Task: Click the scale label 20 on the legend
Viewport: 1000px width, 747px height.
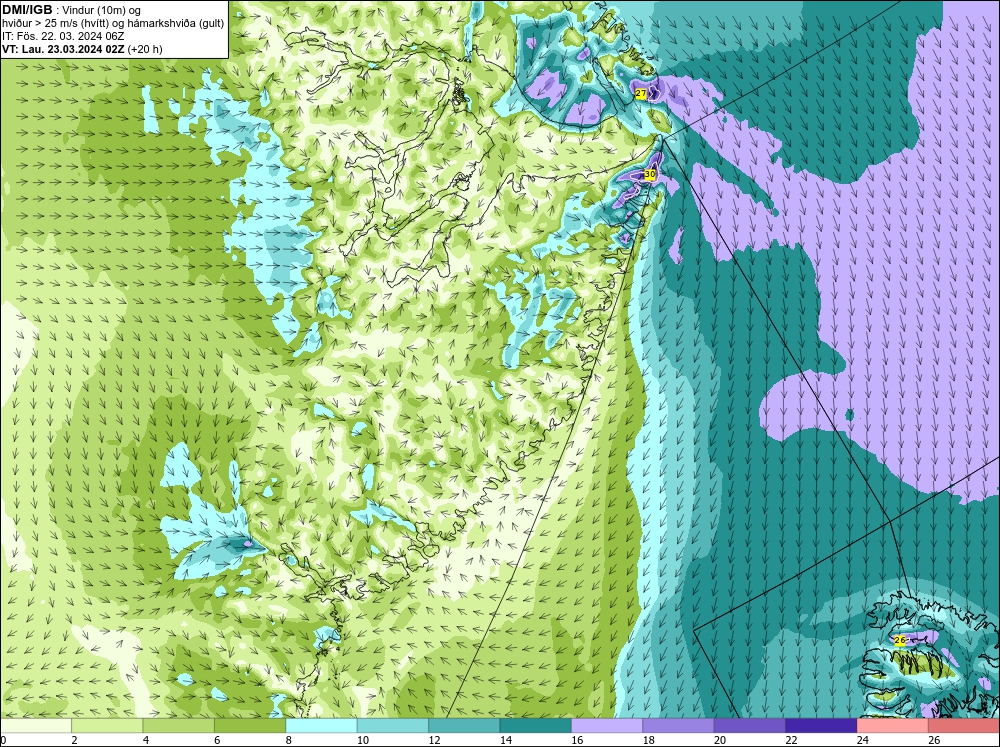Action: coord(720,740)
